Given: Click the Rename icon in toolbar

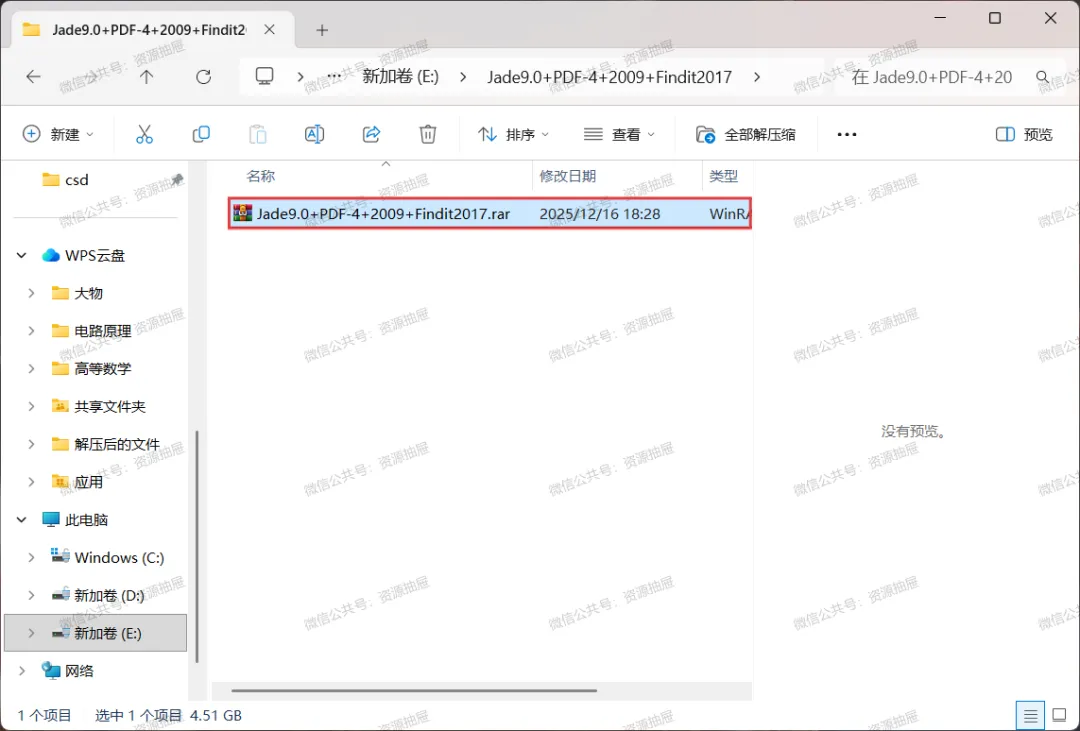Looking at the screenshot, I should pyautogui.click(x=314, y=134).
